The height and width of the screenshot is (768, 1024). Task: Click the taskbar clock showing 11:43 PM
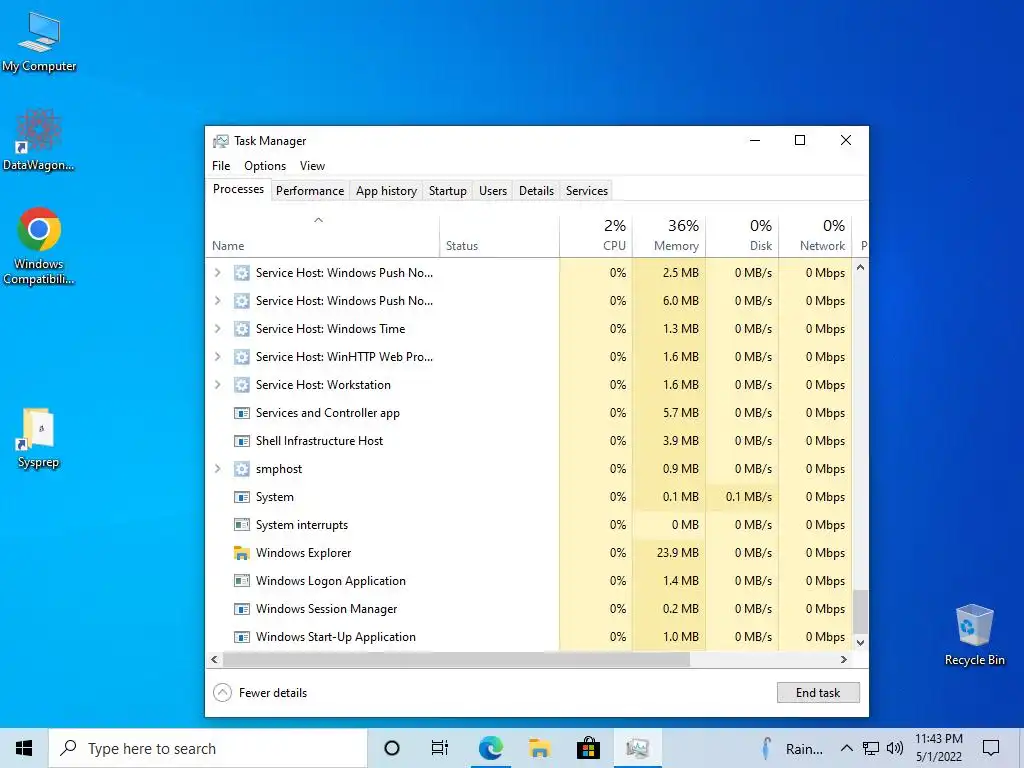point(938,748)
